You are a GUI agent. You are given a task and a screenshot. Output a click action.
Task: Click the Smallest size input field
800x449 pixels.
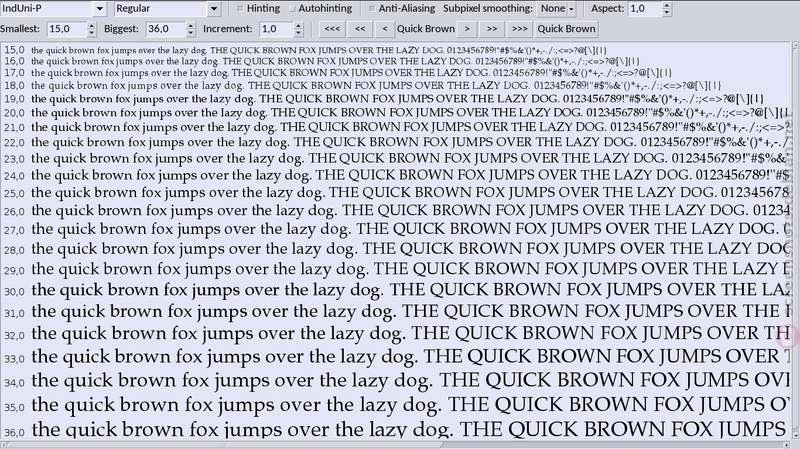pyautogui.click(x=66, y=29)
